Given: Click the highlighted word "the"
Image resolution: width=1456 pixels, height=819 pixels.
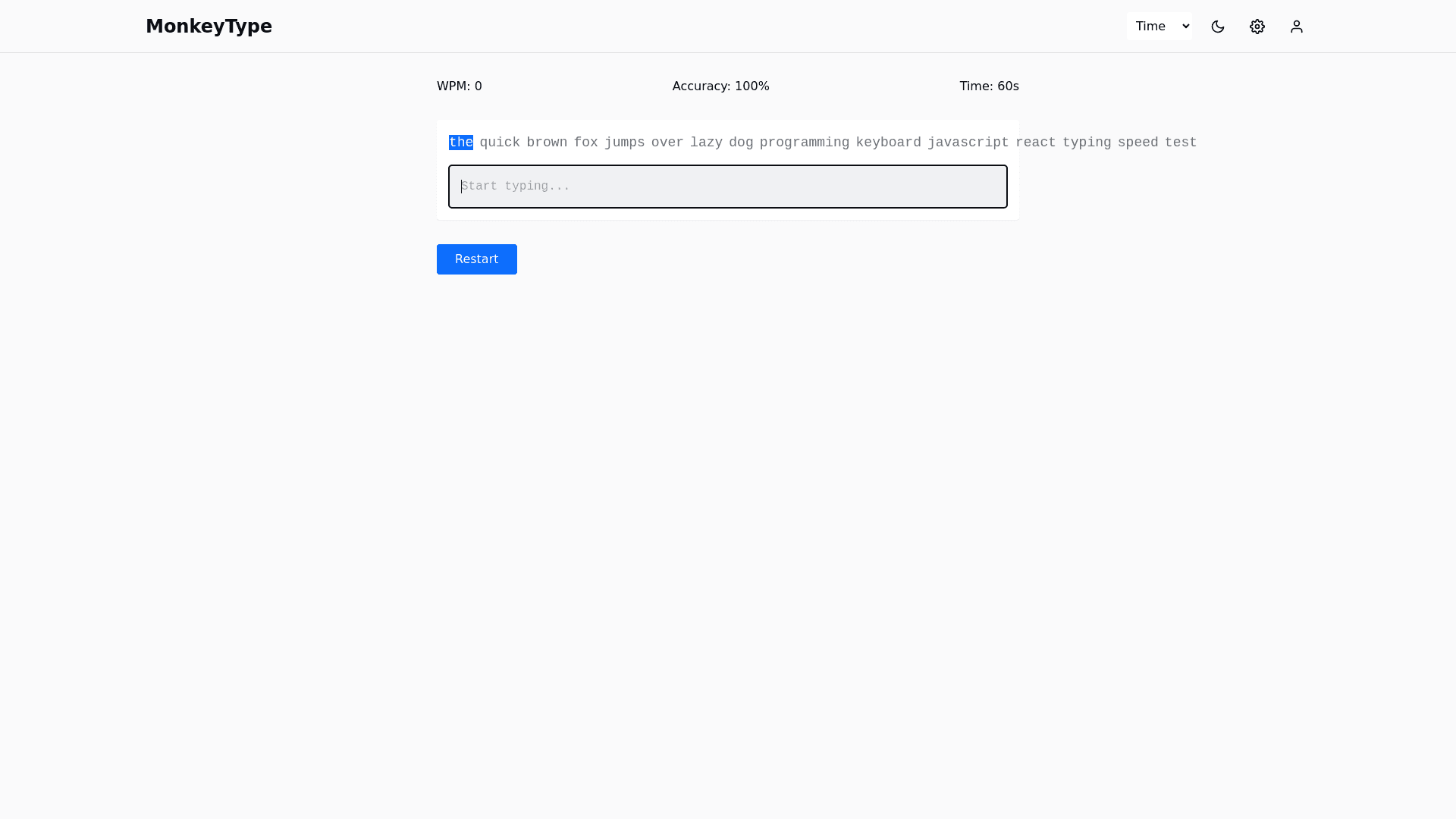Looking at the screenshot, I should click(x=461, y=143).
